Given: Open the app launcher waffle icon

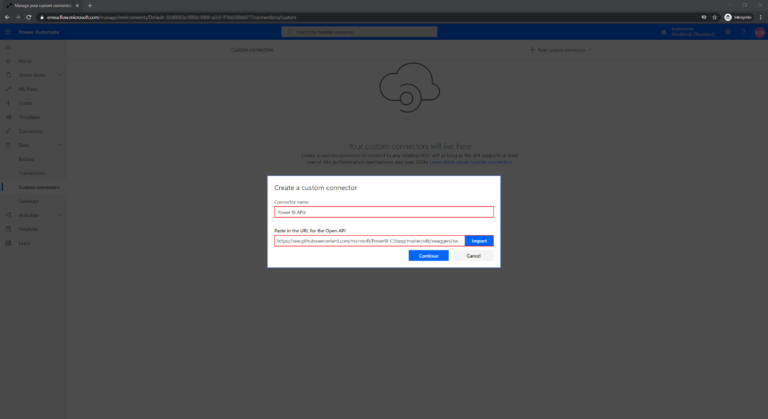Looking at the screenshot, I should [8, 32].
